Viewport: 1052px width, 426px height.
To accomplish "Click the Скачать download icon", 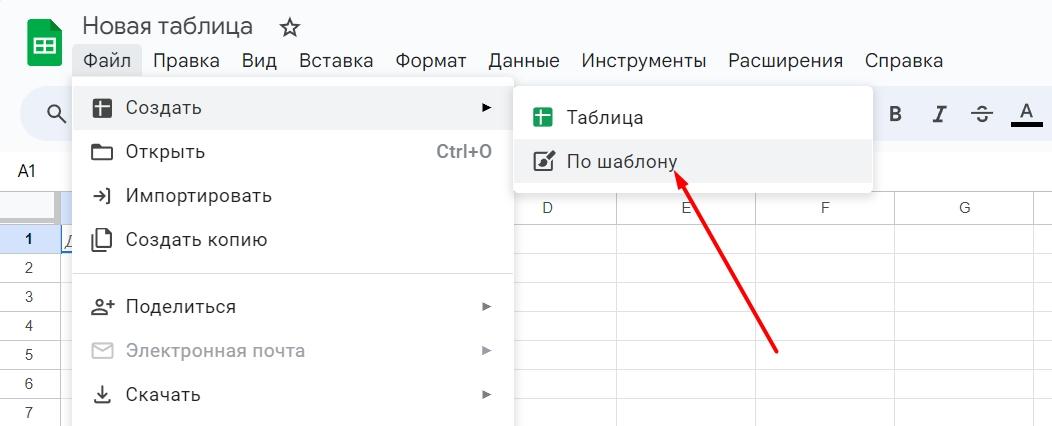I will click(x=102, y=395).
